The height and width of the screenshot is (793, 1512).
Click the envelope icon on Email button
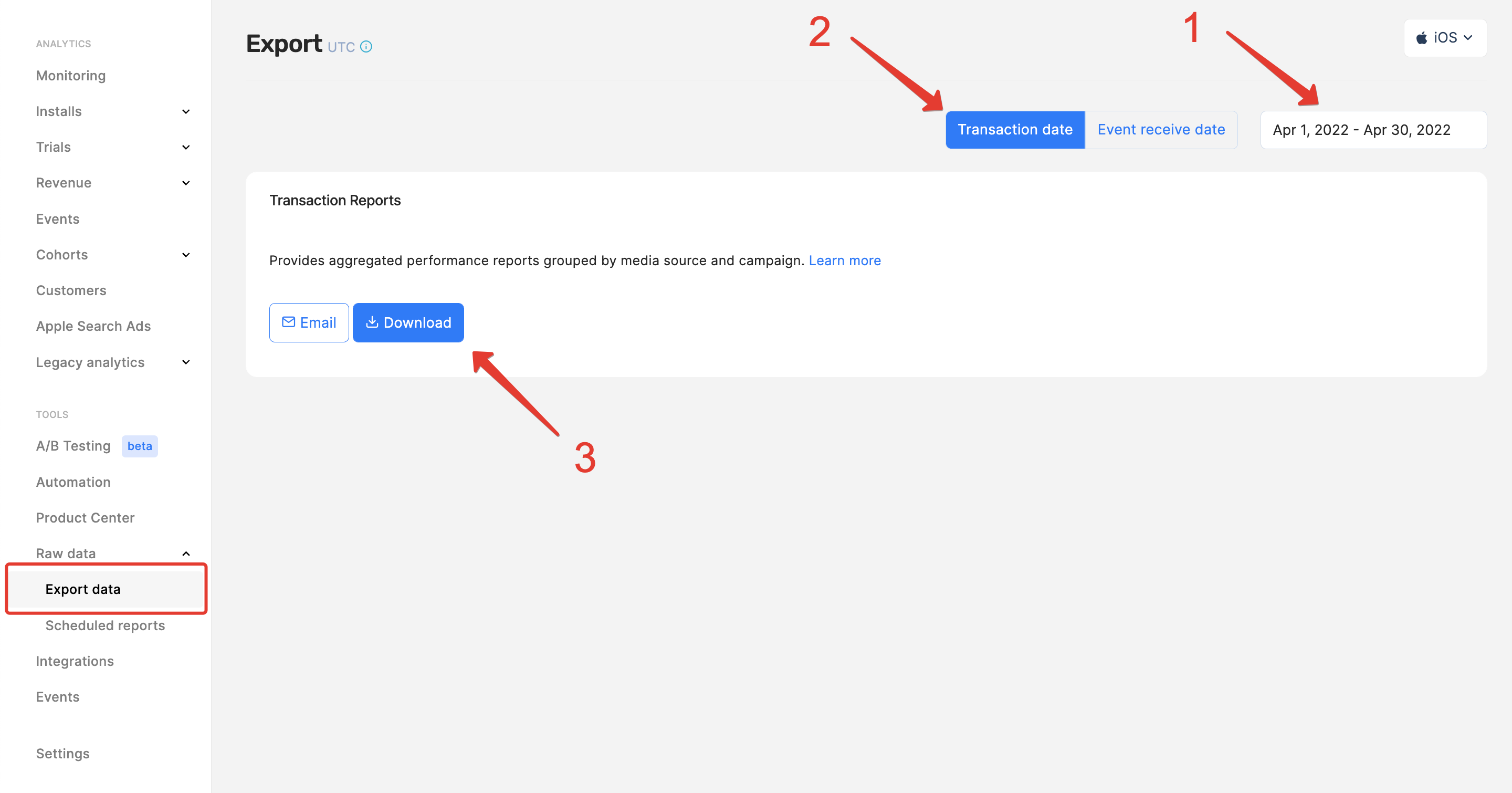288,322
